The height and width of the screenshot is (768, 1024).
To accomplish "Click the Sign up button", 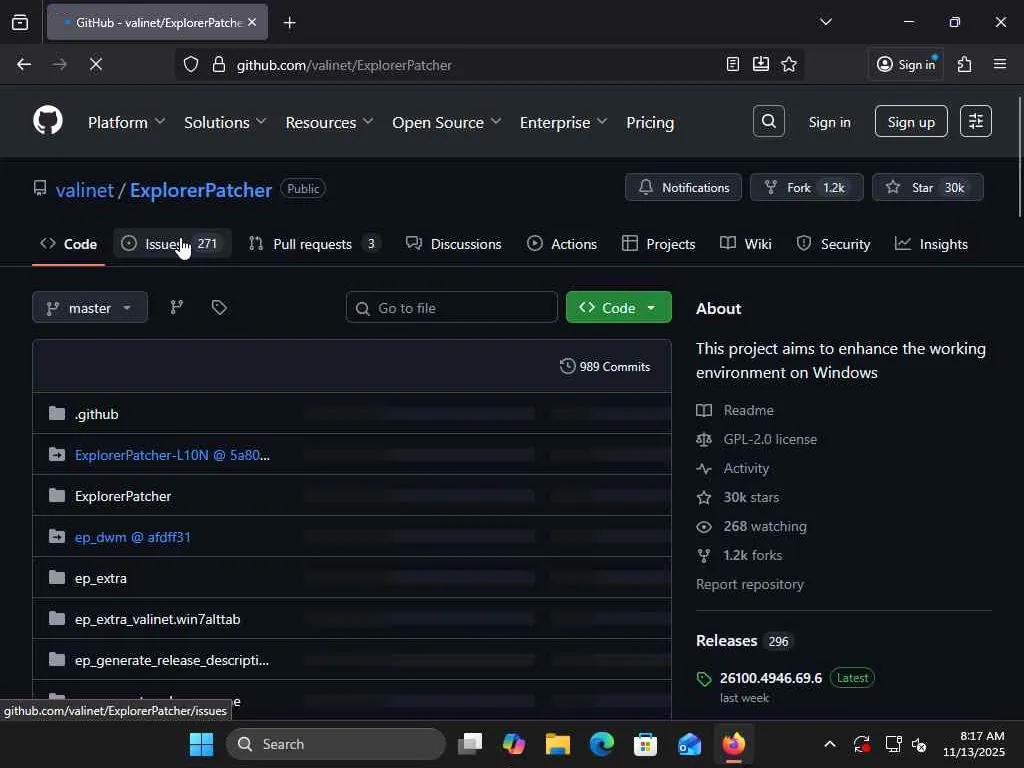I will (911, 121).
